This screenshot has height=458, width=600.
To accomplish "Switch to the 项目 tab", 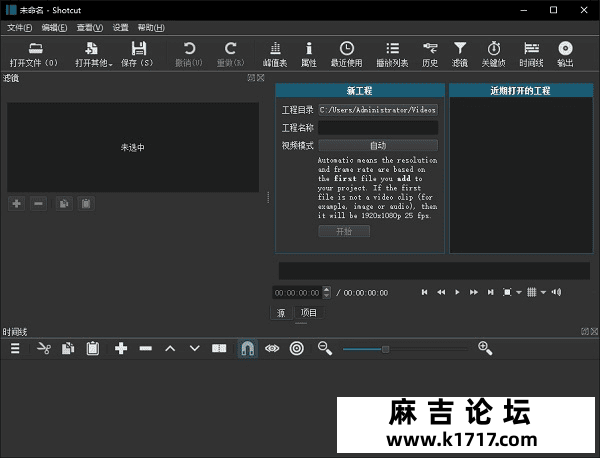I will tap(309, 313).
